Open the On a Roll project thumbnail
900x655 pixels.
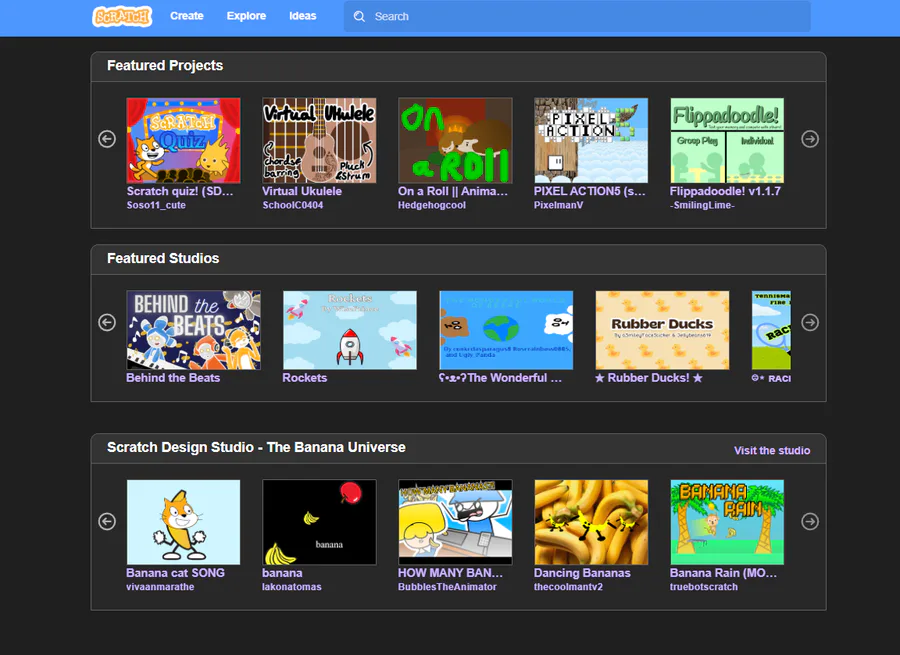click(x=455, y=140)
